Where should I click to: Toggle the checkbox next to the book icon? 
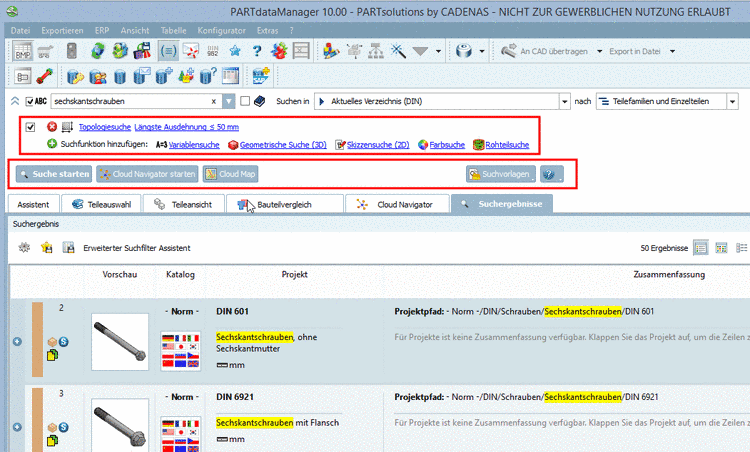point(245,101)
